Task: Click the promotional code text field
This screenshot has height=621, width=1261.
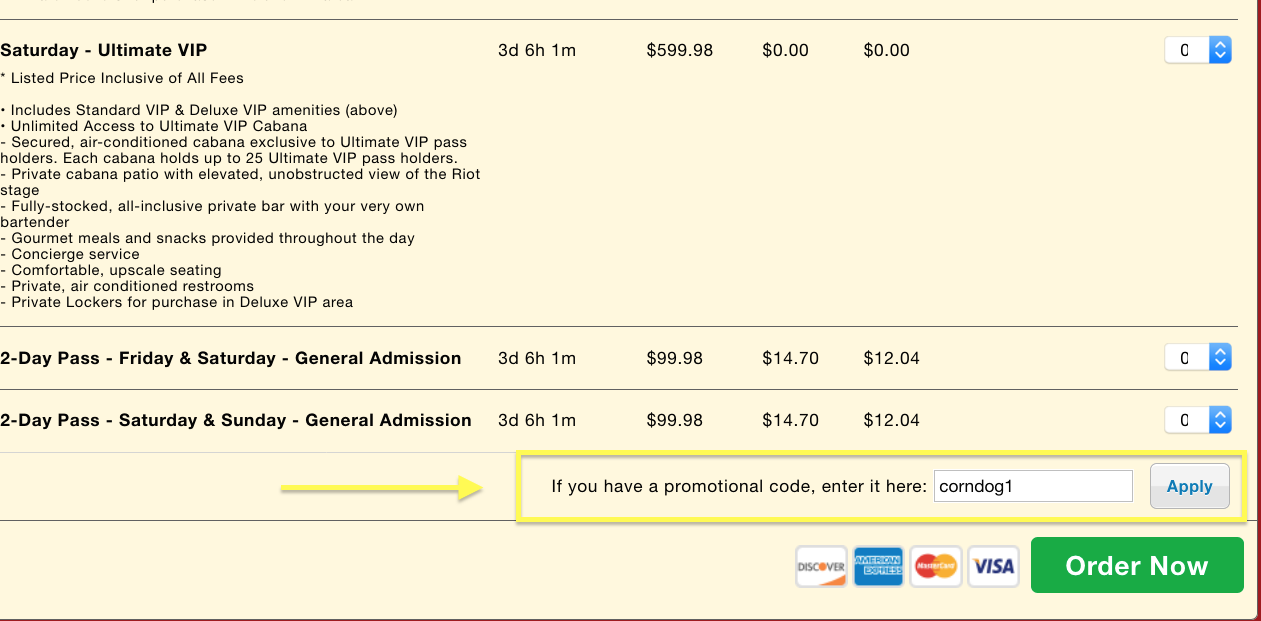Action: tap(1032, 487)
